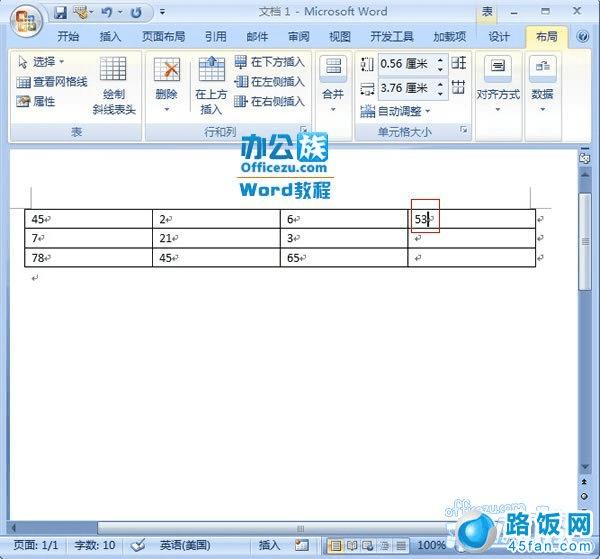Image resolution: width=600 pixels, height=559 pixels.
Task: Click the round Office button
Action: 26,21
